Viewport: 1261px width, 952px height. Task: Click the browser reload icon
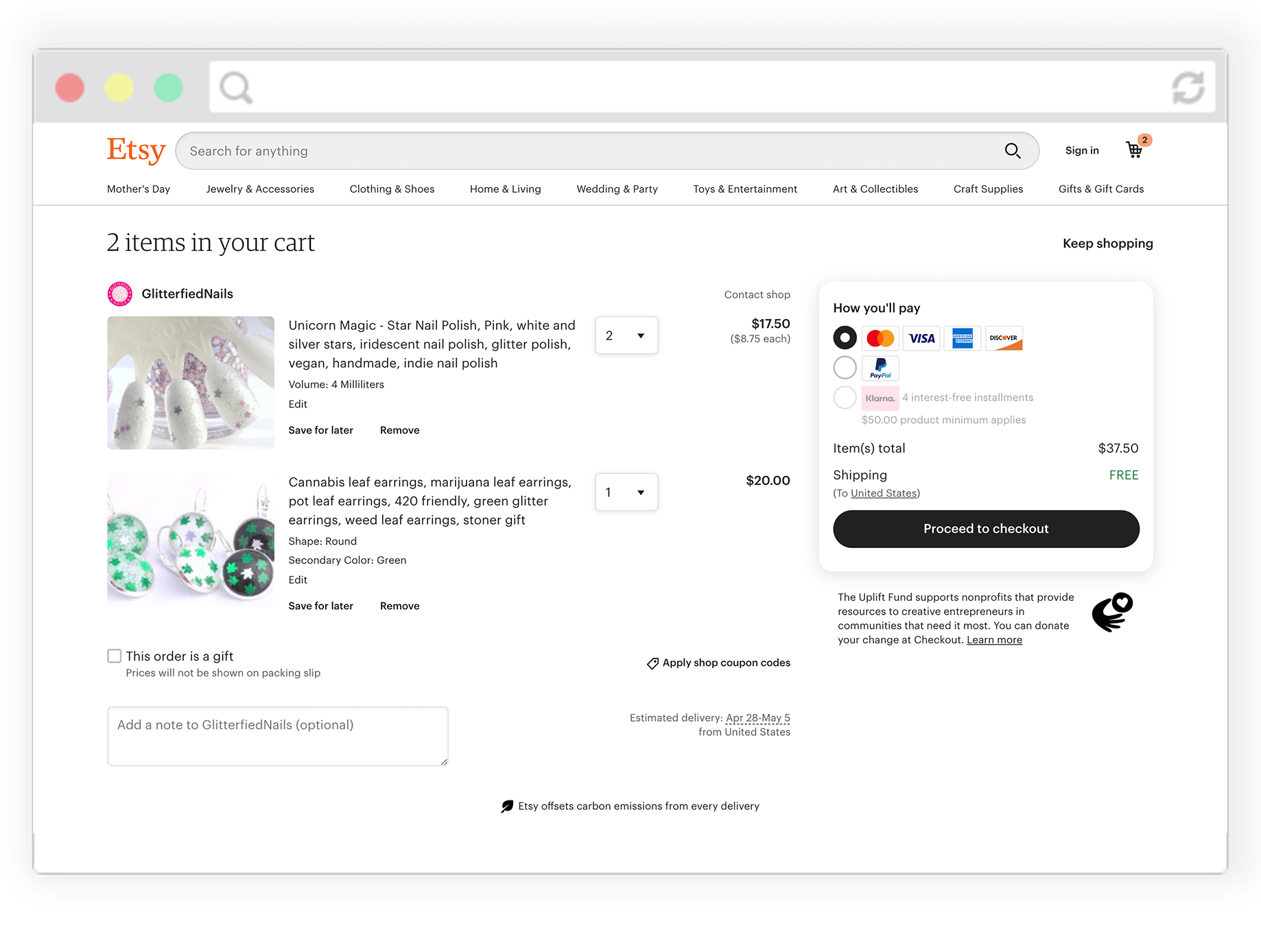tap(1188, 88)
